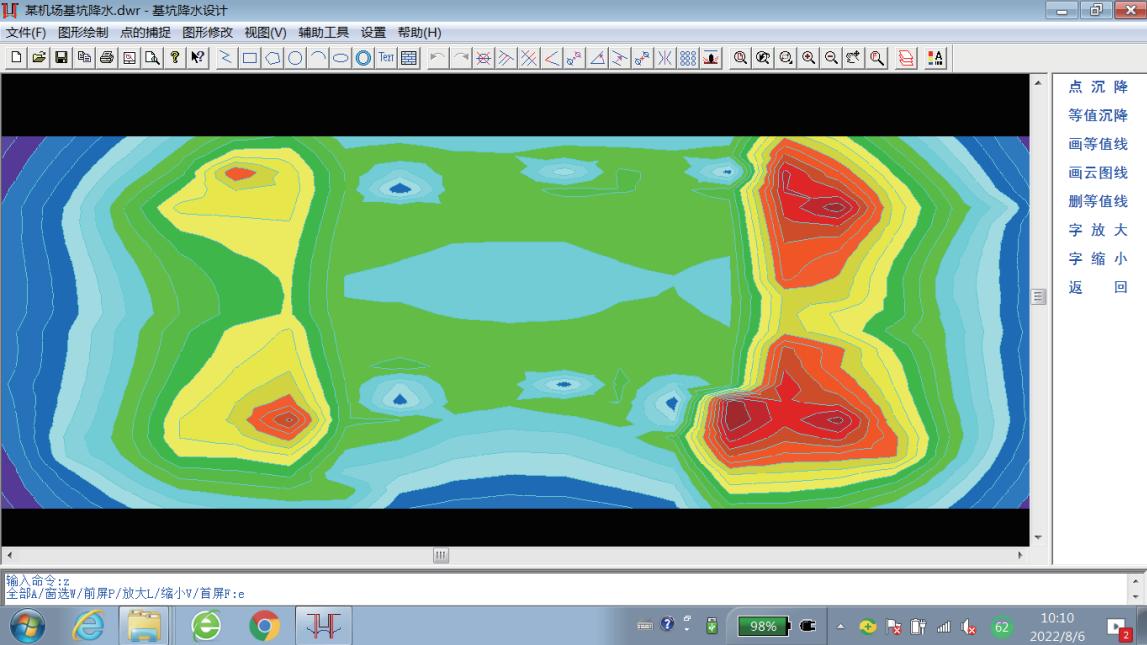This screenshot has height=645, width=1147.
Task: Open the 图形绘制 menu
Action: (x=83, y=32)
